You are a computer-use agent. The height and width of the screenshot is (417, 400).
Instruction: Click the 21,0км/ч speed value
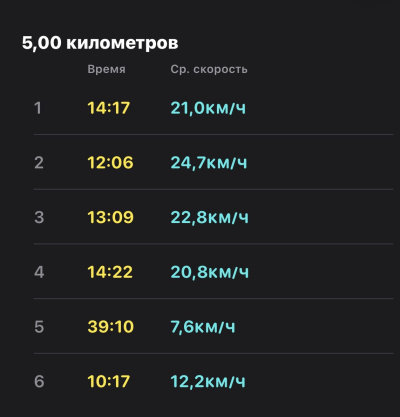click(x=208, y=108)
